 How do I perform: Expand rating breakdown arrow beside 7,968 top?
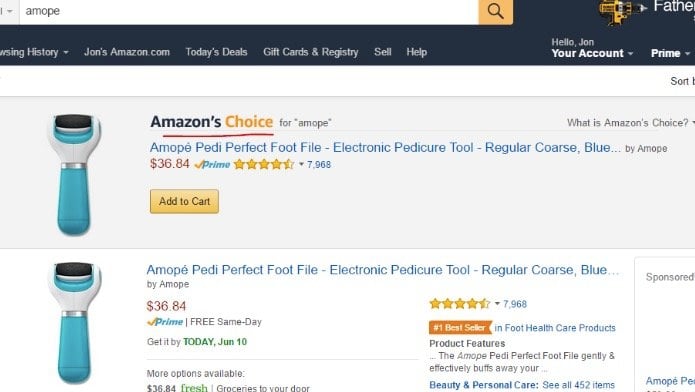301,165
